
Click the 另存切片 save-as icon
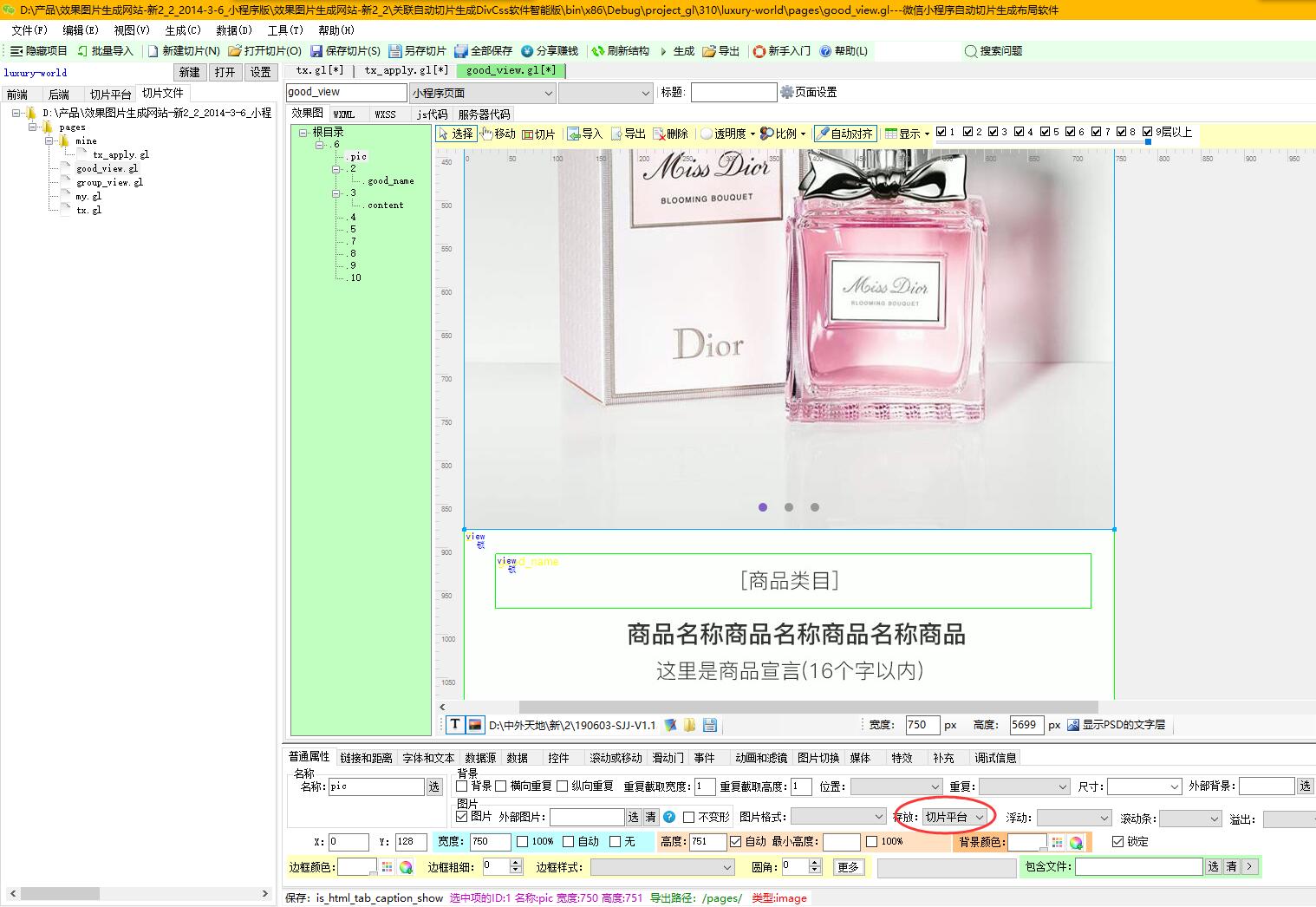click(x=395, y=51)
